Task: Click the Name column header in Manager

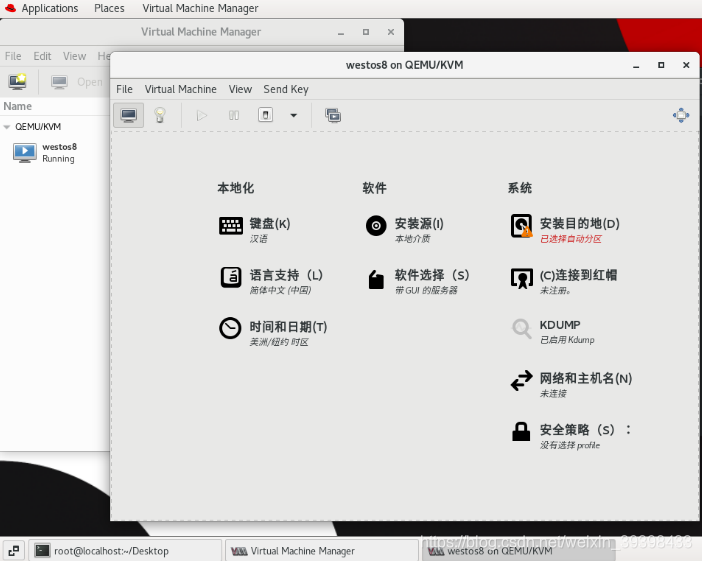Action: (17, 106)
